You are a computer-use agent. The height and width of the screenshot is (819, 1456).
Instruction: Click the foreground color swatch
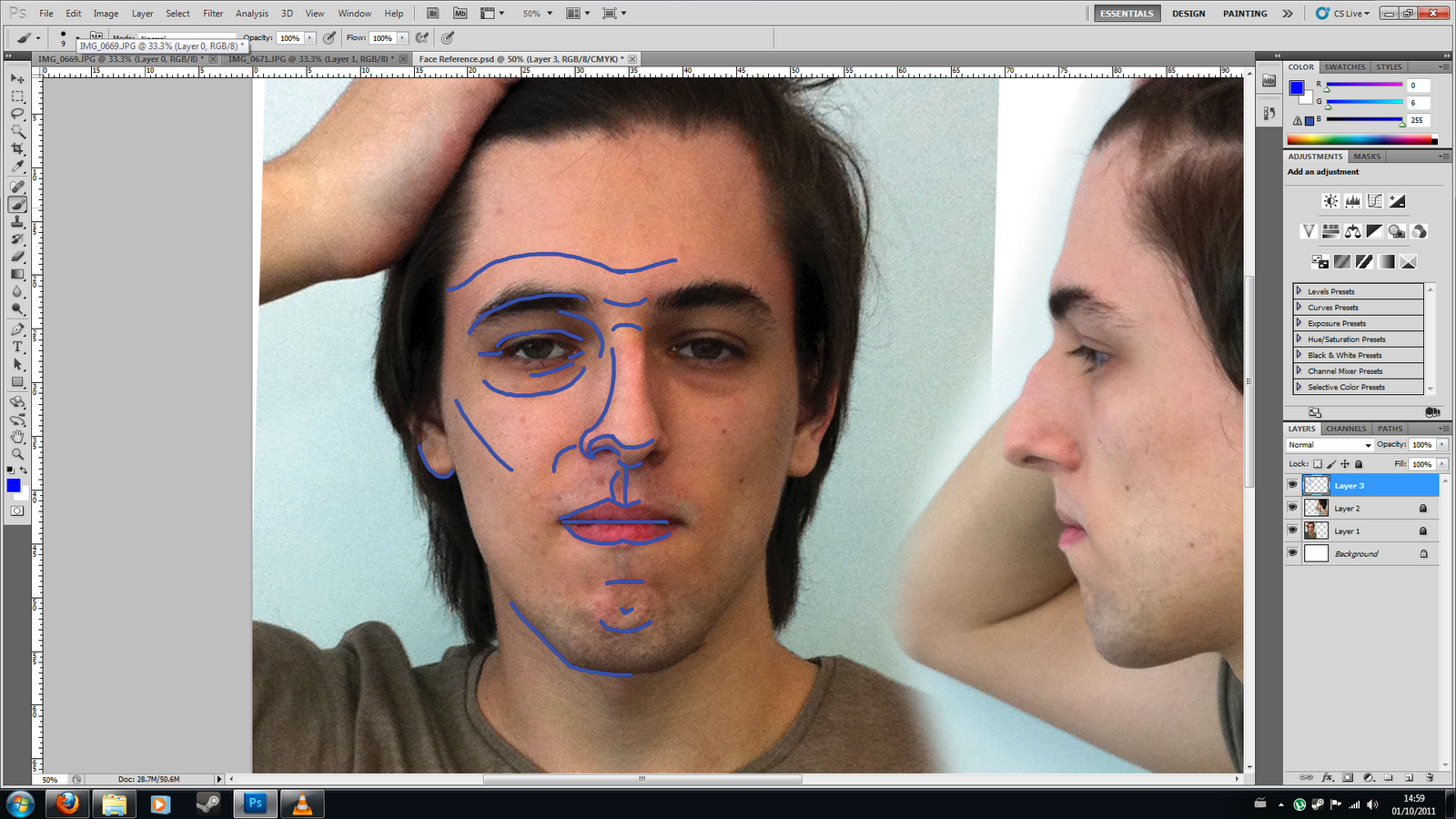pyautogui.click(x=13, y=485)
